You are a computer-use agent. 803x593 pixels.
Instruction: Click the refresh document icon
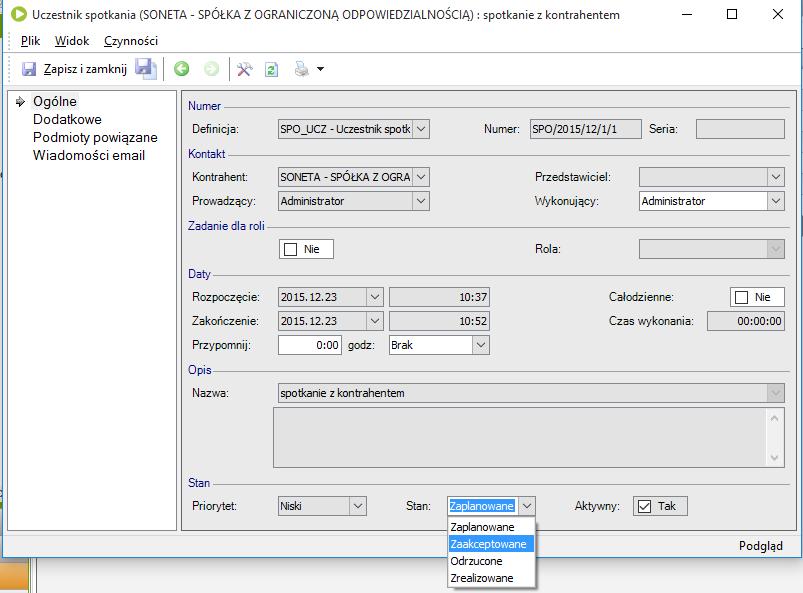pyautogui.click(x=271, y=69)
